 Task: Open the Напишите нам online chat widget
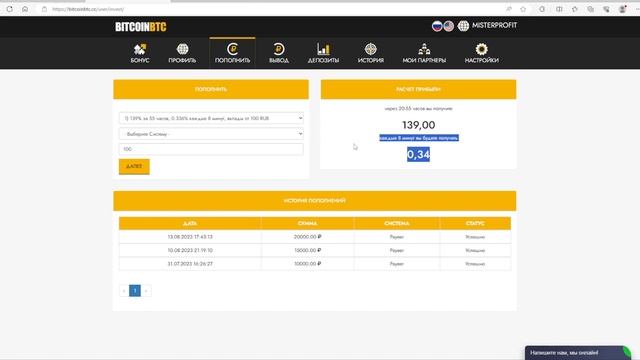578,353
